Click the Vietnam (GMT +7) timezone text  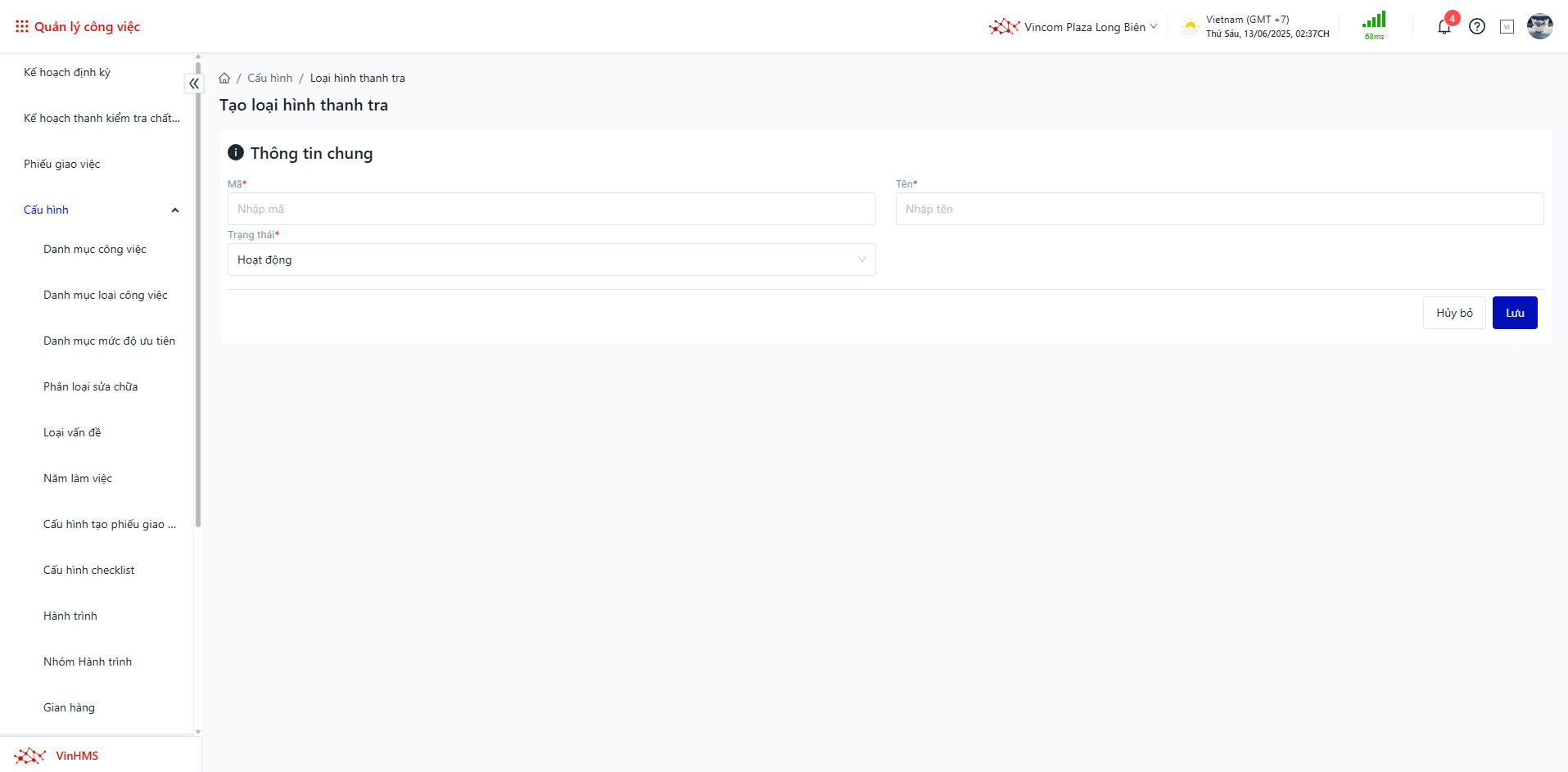1248,20
